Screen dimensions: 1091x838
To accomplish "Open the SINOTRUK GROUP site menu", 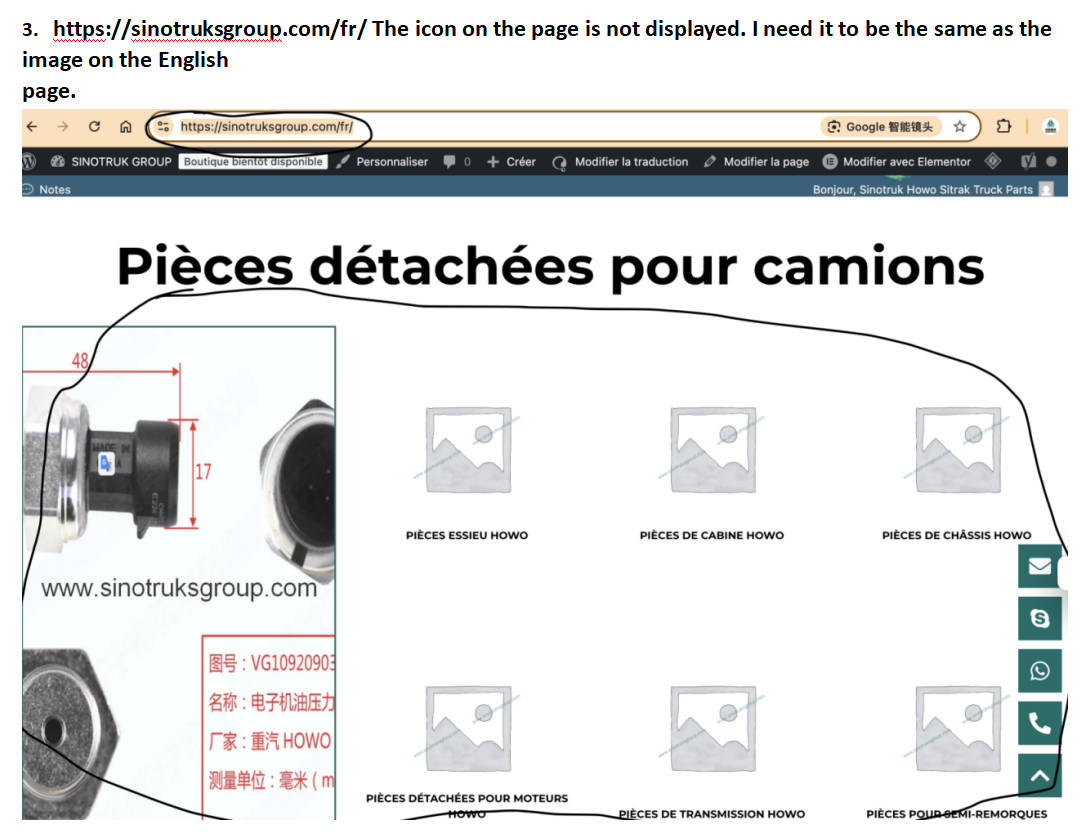I will (111, 161).
